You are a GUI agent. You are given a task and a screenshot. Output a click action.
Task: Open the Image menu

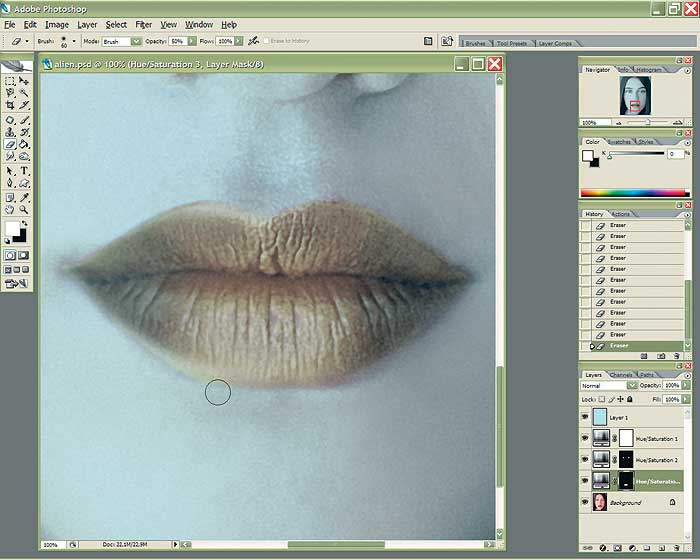pos(57,25)
